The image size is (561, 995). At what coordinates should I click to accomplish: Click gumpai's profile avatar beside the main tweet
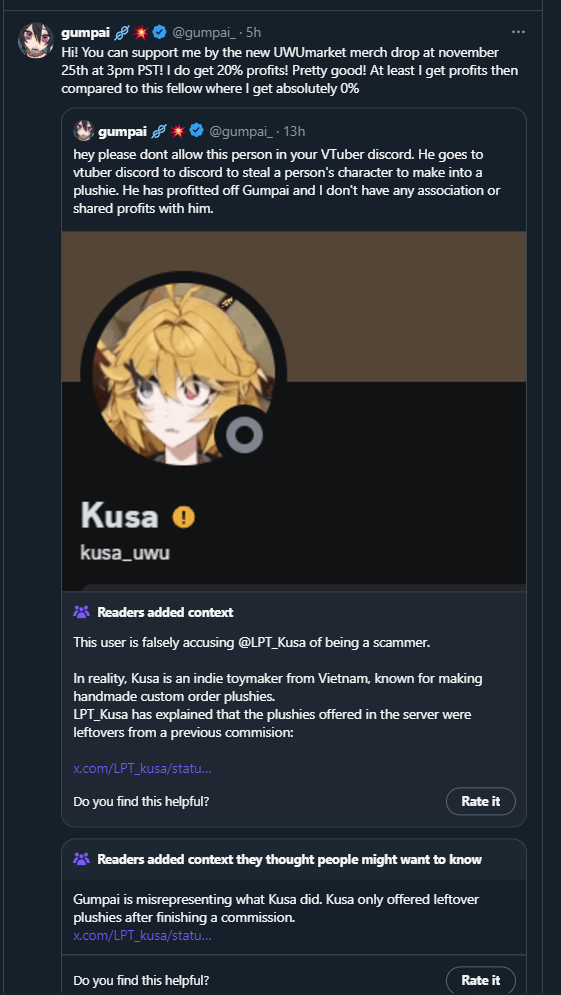(36, 41)
